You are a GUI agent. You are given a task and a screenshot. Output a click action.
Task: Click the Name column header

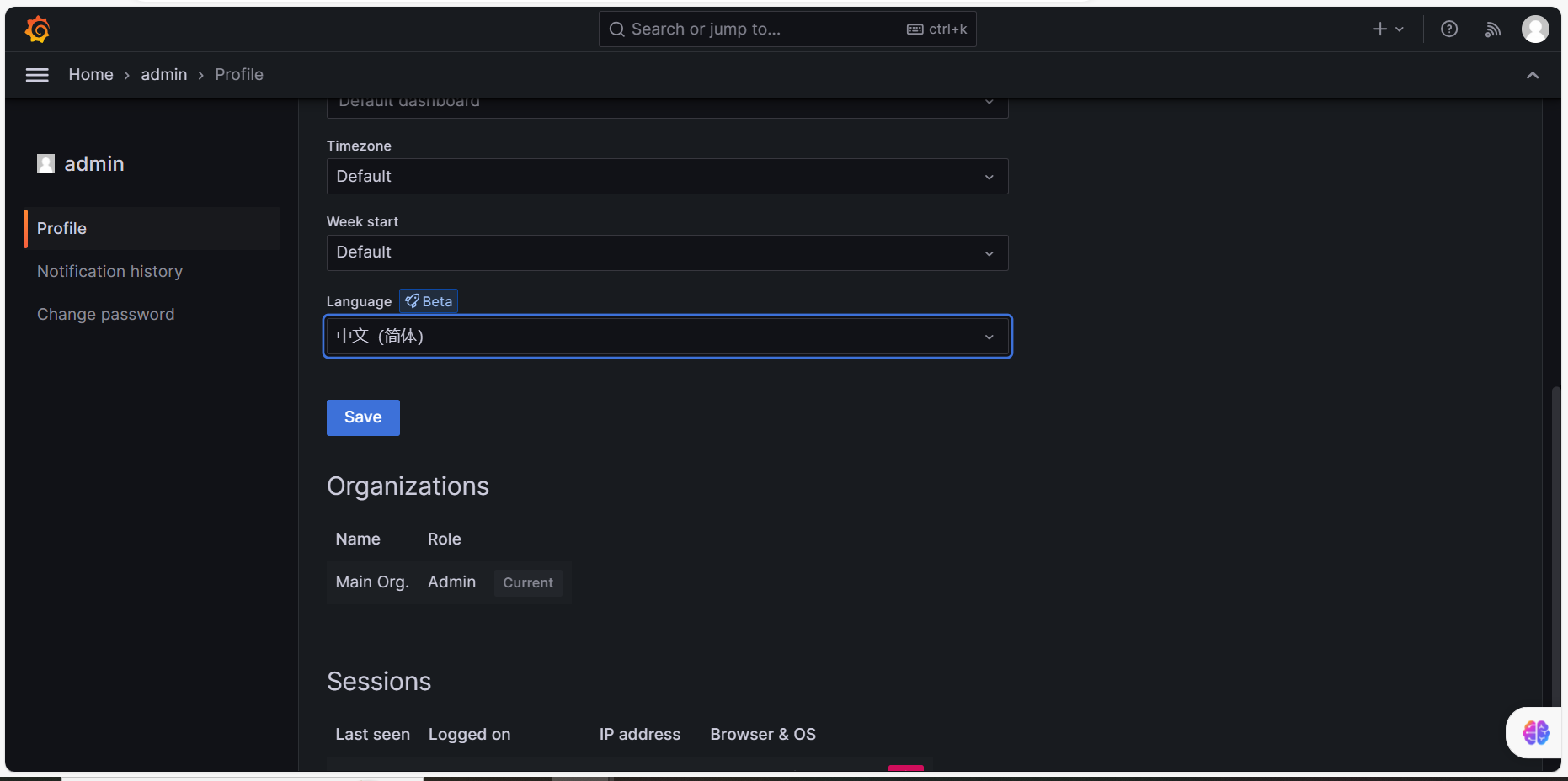pyautogui.click(x=358, y=539)
